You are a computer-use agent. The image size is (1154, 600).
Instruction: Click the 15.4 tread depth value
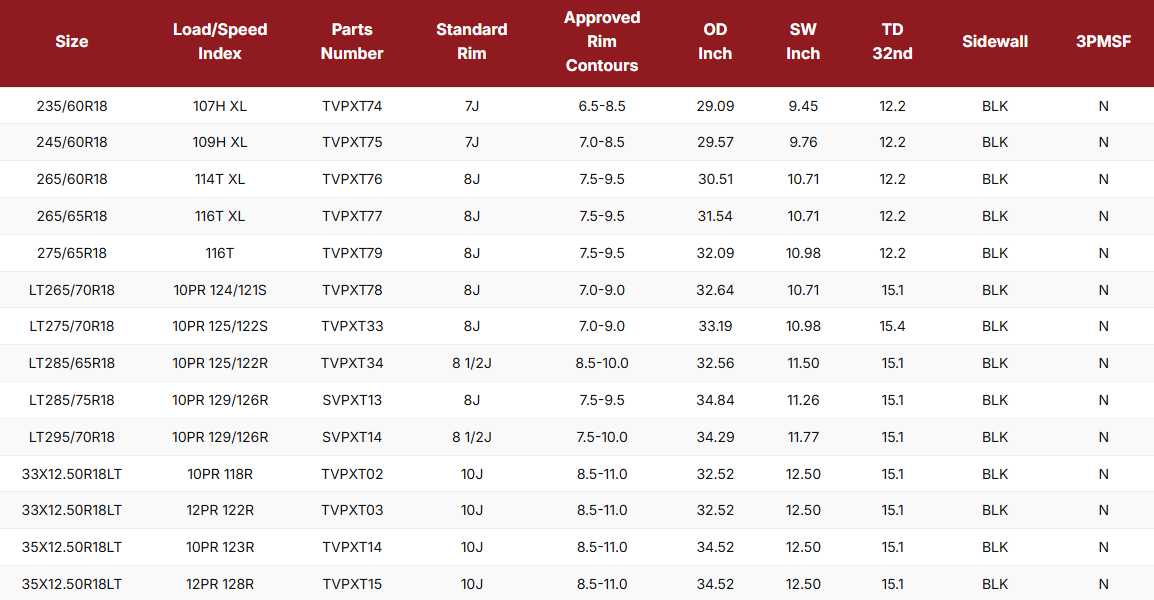point(892,326)
